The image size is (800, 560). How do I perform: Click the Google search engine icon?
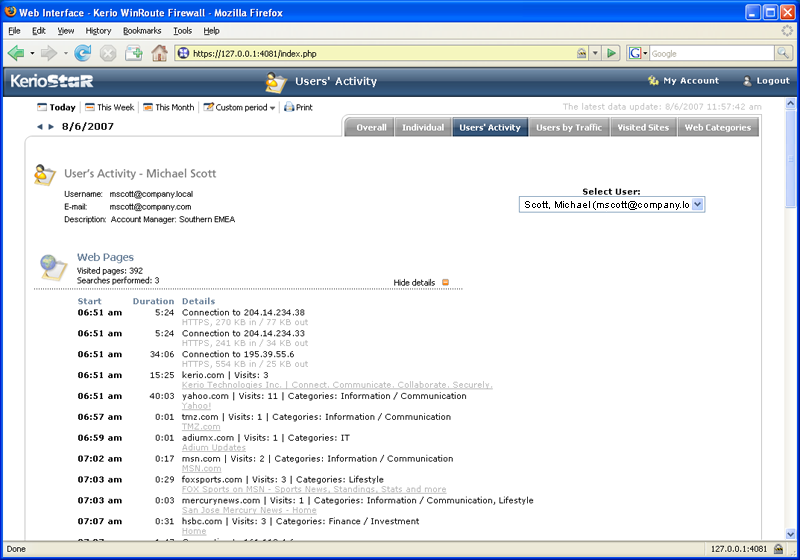click(635, 53)
